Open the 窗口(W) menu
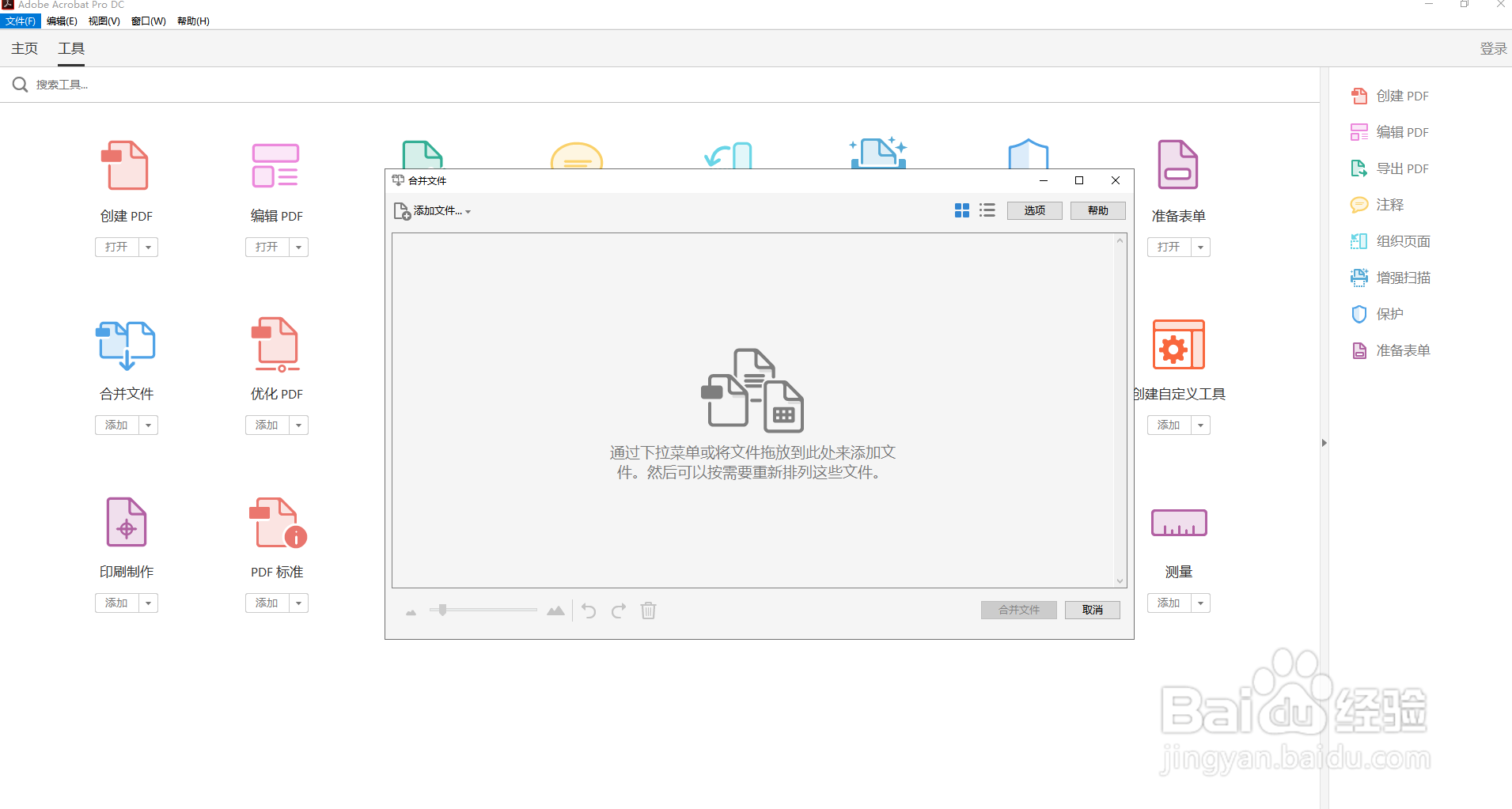This screenshot has width=1512, height=809. pyautogui.click(x=149, y=21)
